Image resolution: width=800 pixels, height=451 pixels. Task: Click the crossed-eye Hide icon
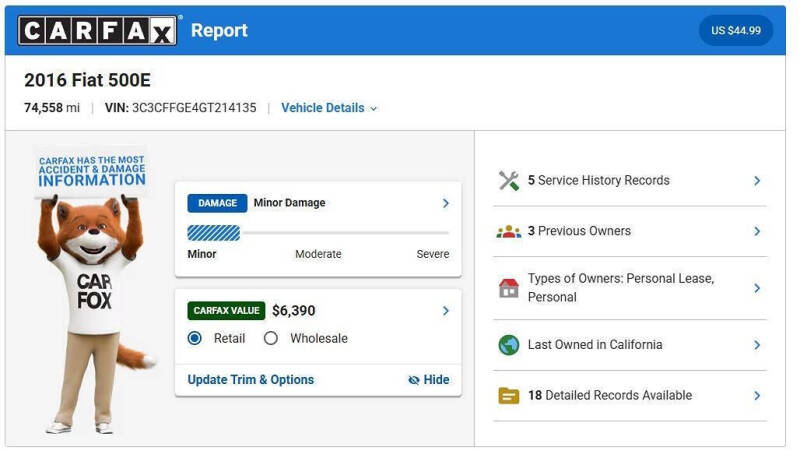click(x=414, y=380)
